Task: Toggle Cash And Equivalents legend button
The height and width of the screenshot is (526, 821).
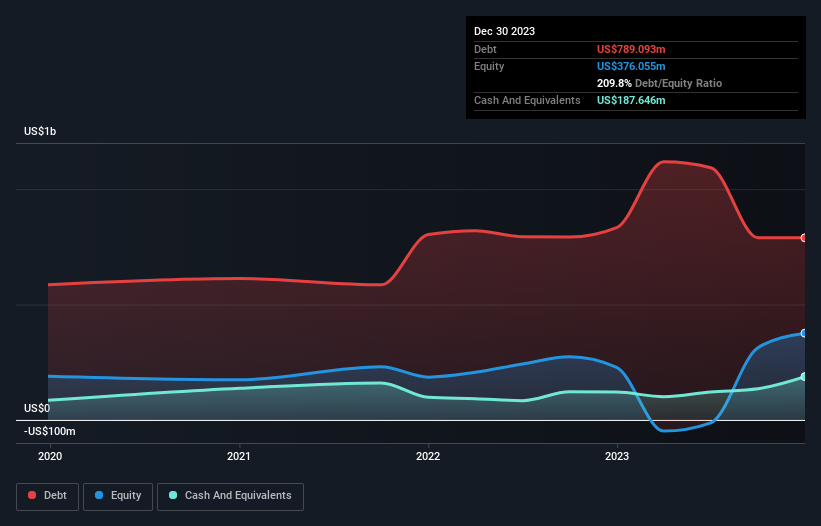Action: coord(230,496)
